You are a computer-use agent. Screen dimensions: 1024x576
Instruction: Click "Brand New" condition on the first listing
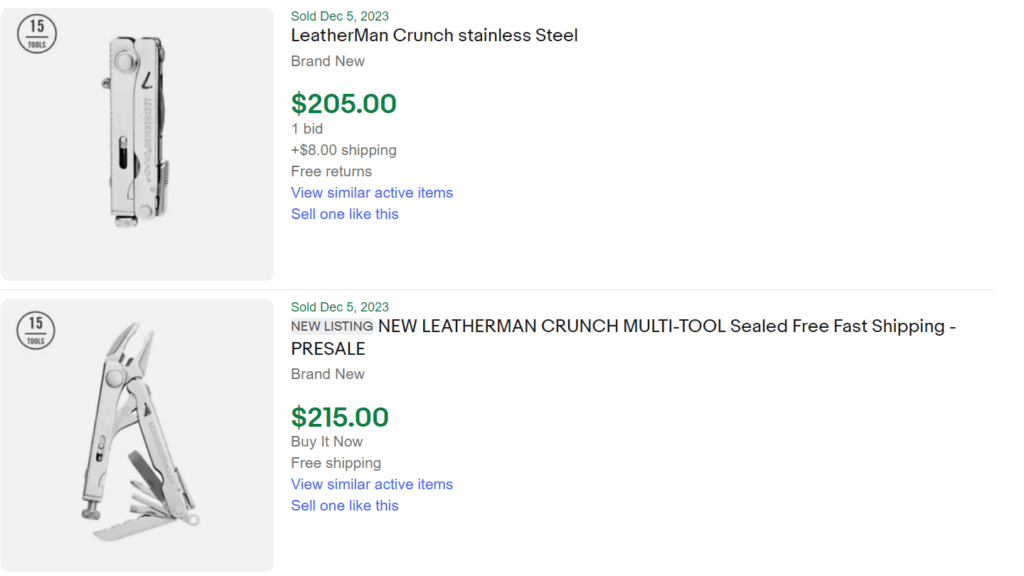click(x=327, y=61)
